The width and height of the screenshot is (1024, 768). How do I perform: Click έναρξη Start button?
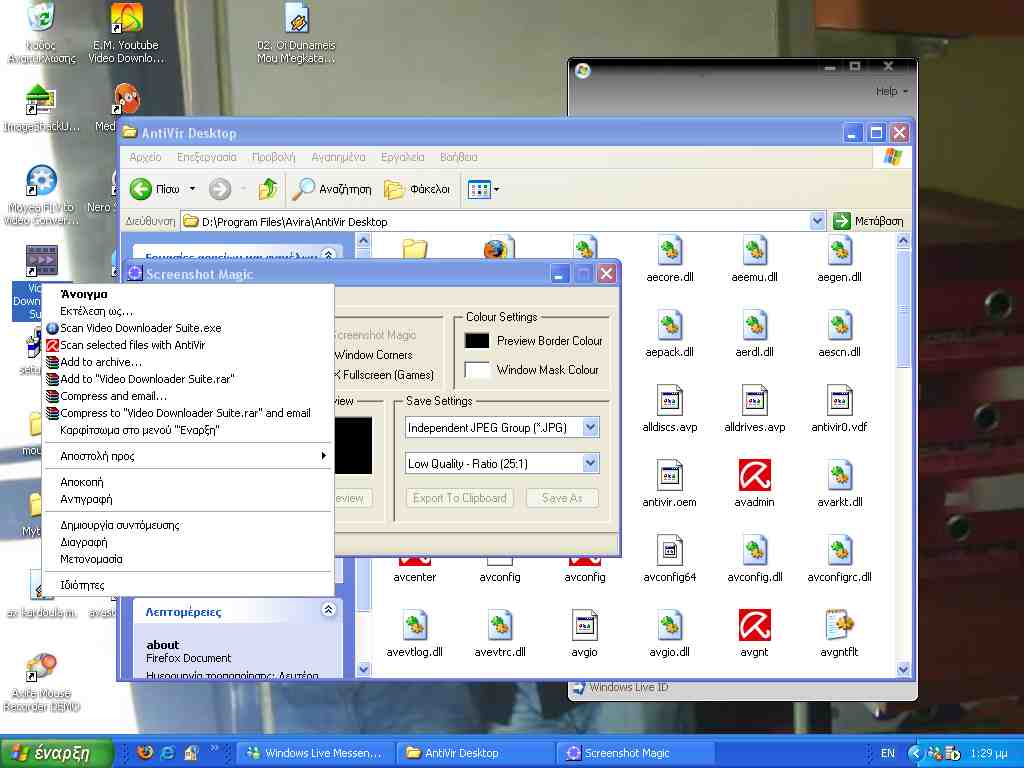[57, 753]
